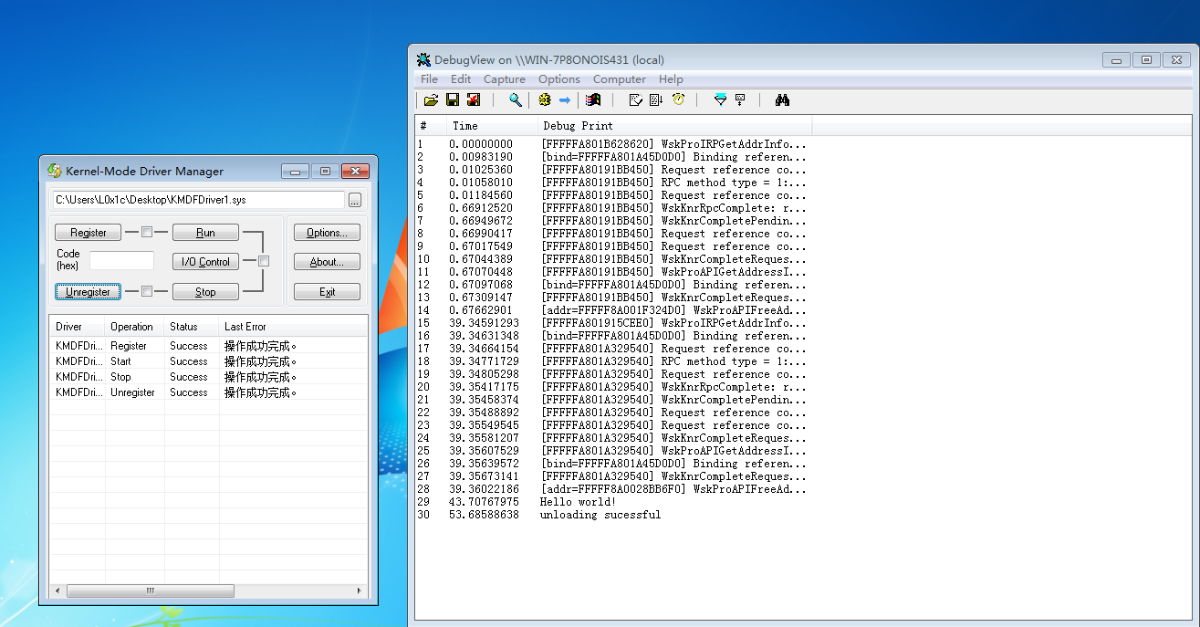The height and width of the screenshot is (627, 1200).
Task: Click the Register button
Action: [x=88, y=232]
